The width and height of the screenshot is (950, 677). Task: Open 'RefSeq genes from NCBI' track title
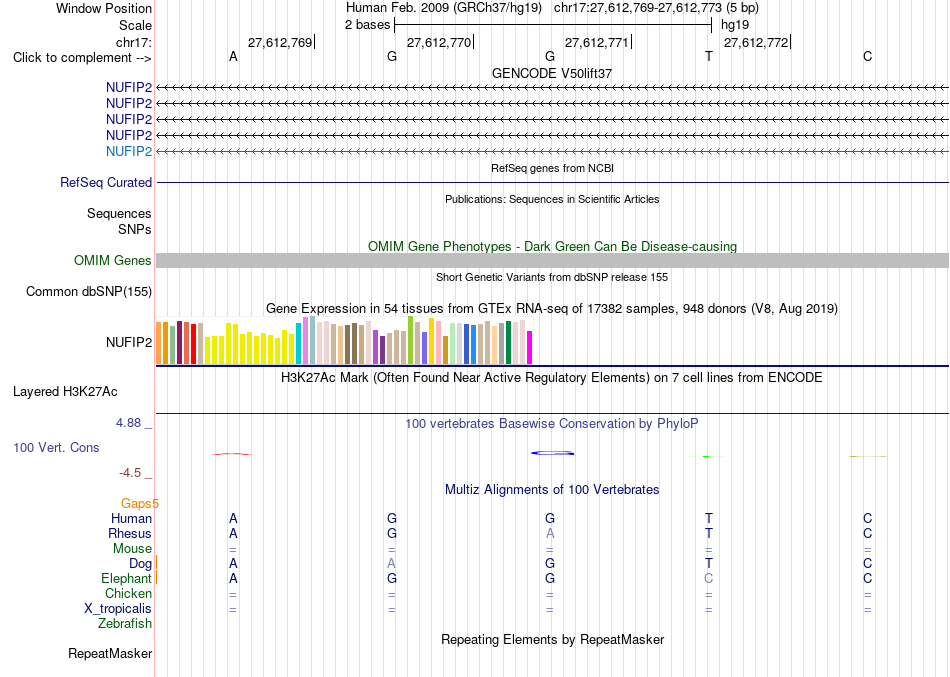tap(552, 168)
